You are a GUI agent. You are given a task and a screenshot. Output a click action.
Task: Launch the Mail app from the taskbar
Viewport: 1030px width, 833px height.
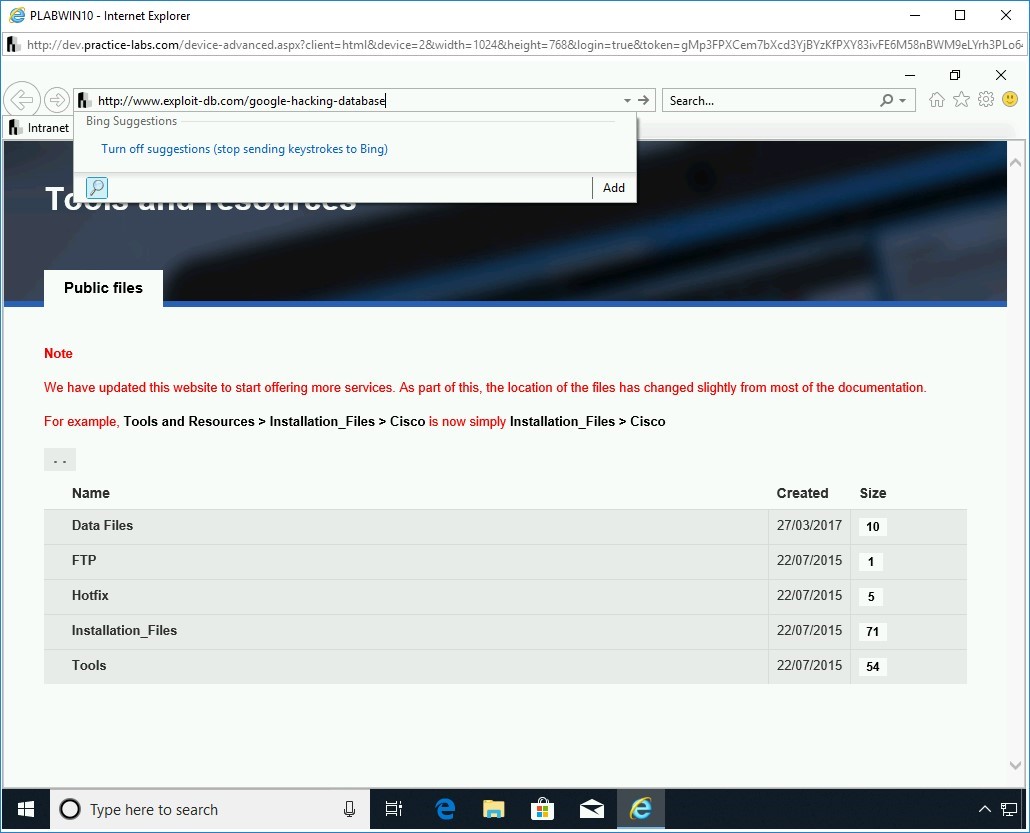click(x=590, y=809)
